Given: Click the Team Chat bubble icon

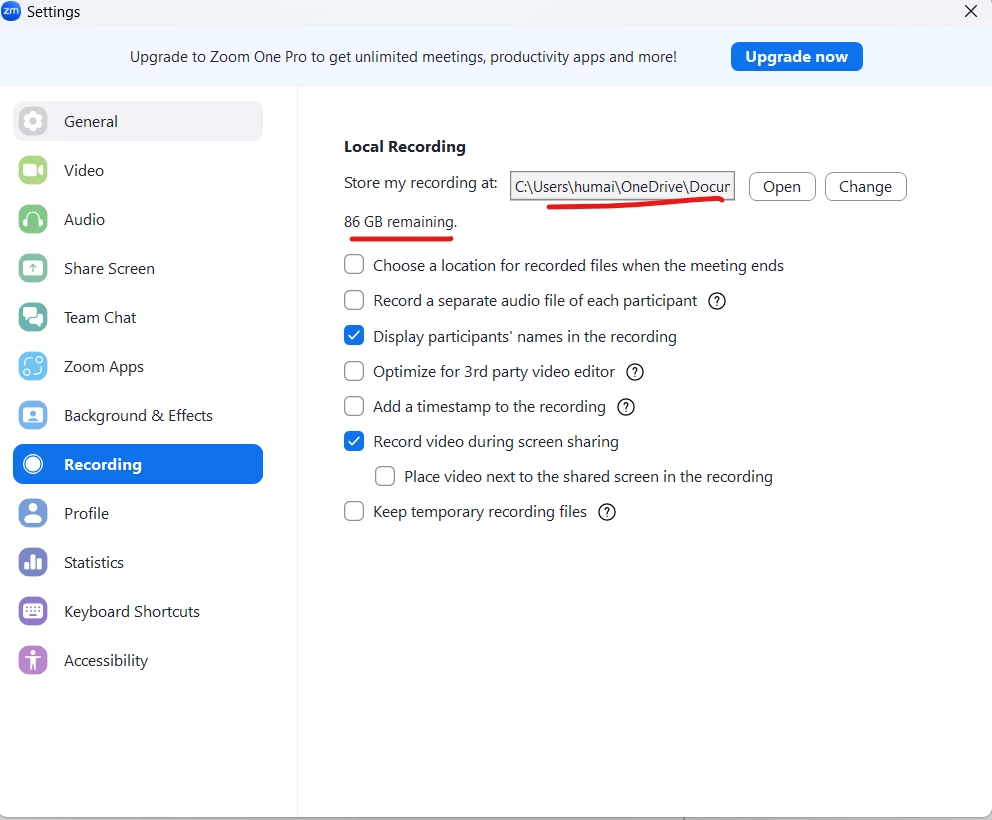Looking at the screenshot, I should 33,318.
